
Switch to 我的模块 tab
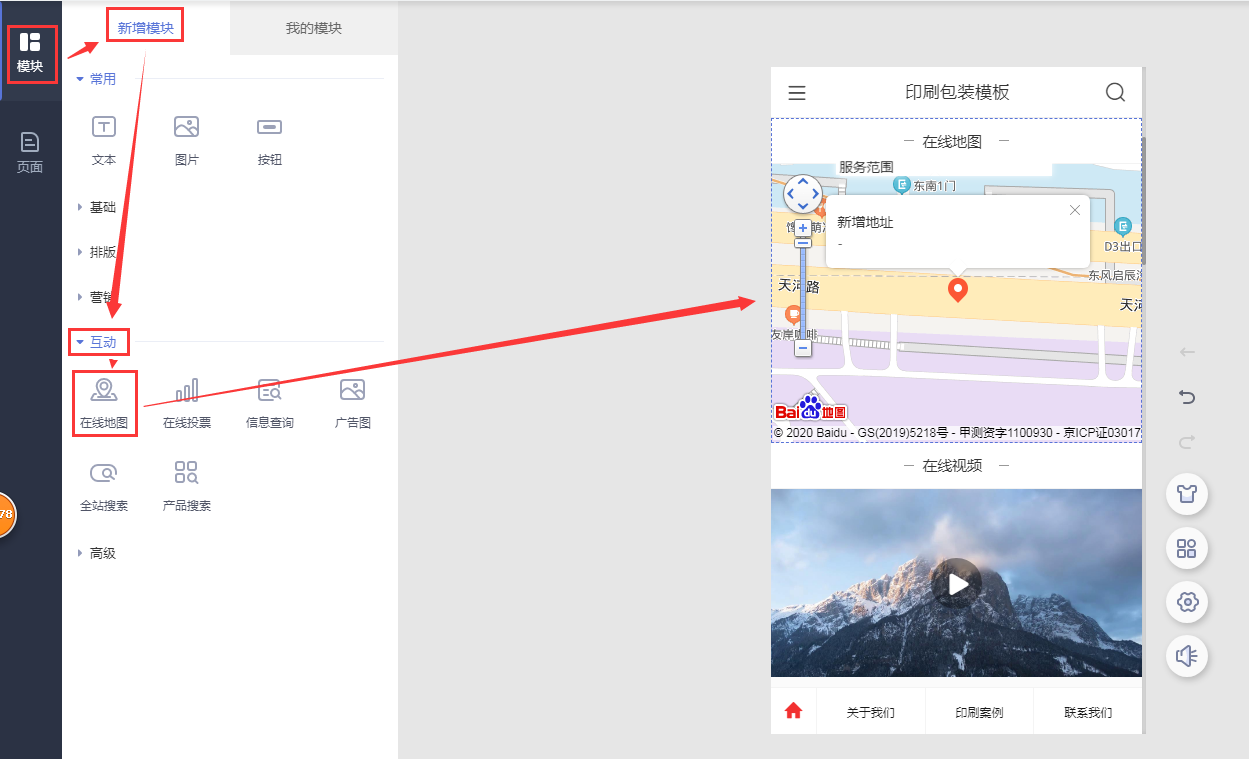coord(314,28)
